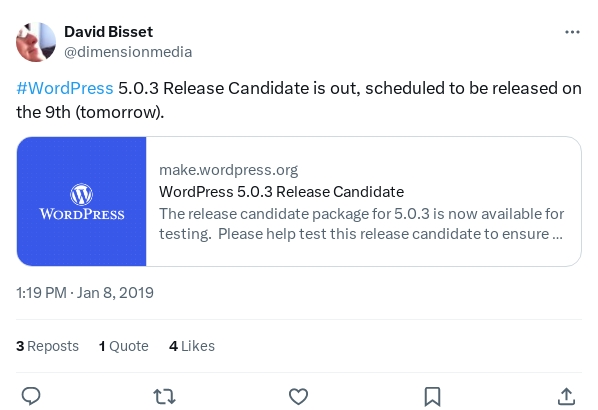The width and height of the screenshot is (598, 410).
Task: View the 1 Quote list
Action: pos(124,346)
